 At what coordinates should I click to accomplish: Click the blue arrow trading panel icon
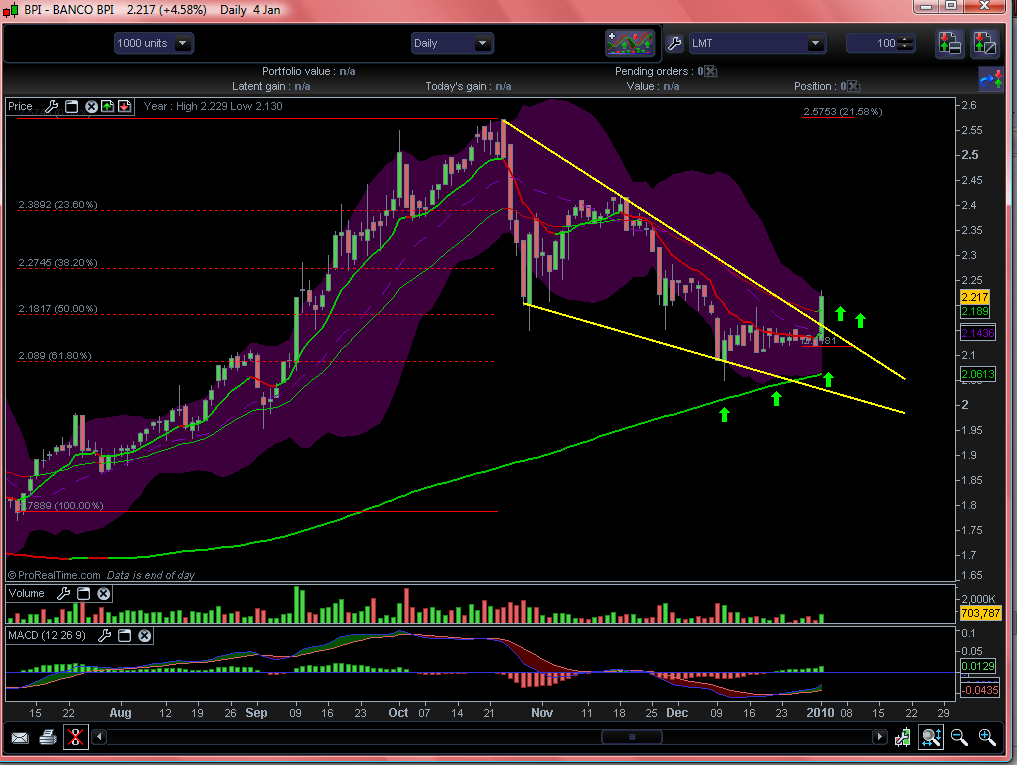click(x=991, y=80)
